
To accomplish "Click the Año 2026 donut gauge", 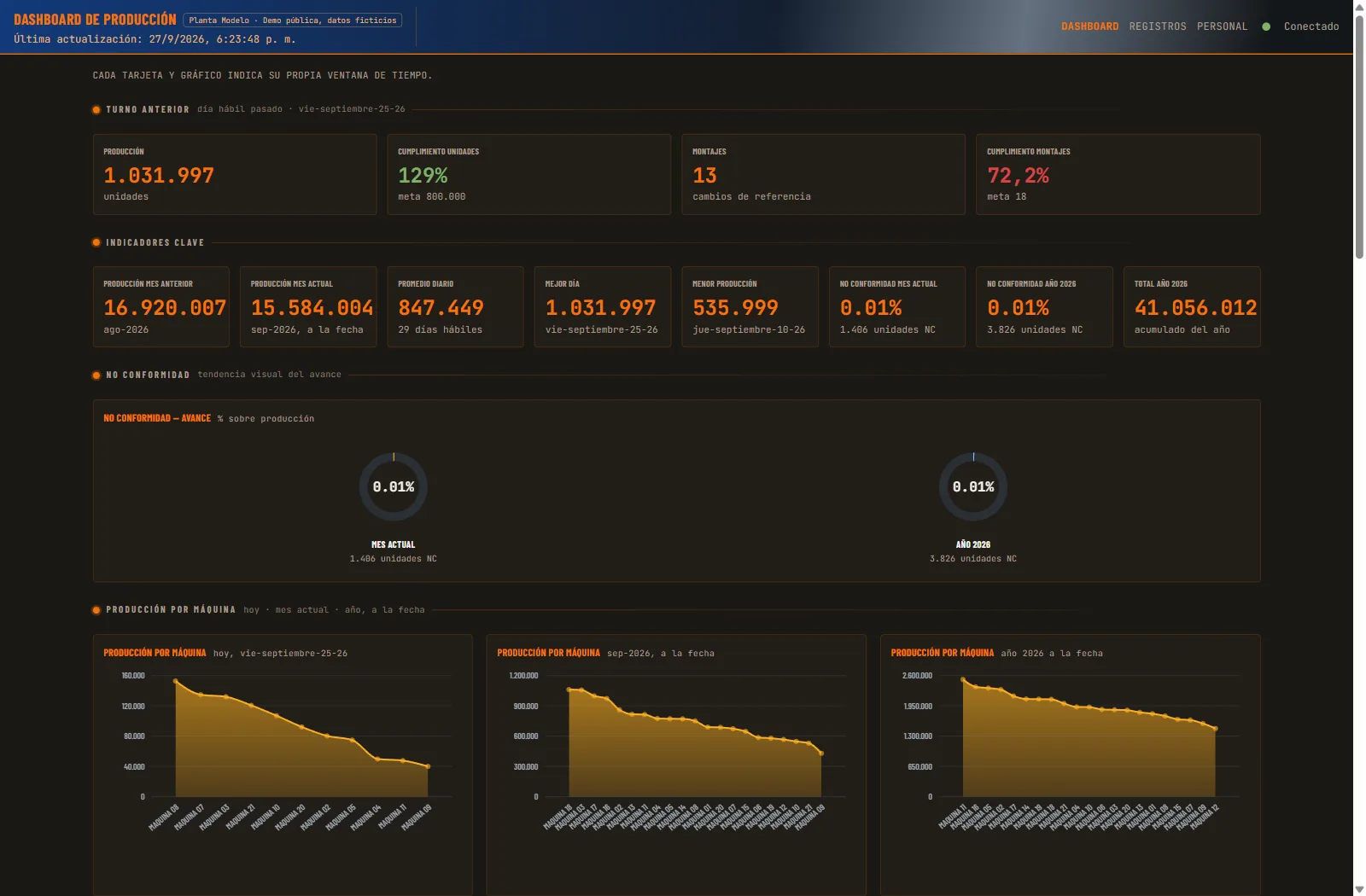I will (x=973, y=486).
